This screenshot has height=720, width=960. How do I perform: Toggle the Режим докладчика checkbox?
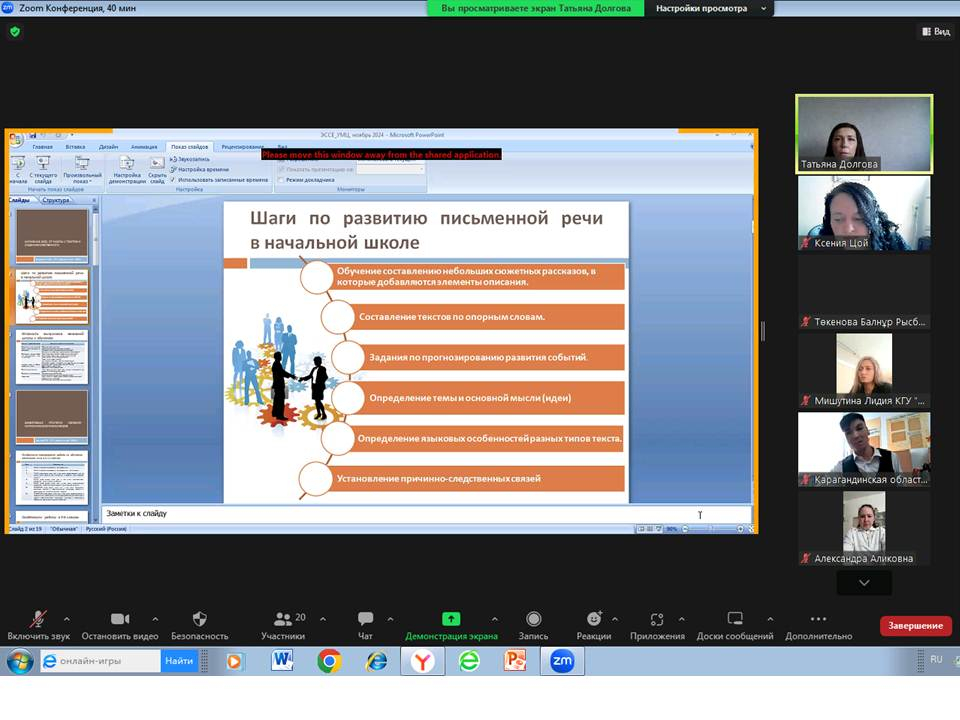(282, 180)
